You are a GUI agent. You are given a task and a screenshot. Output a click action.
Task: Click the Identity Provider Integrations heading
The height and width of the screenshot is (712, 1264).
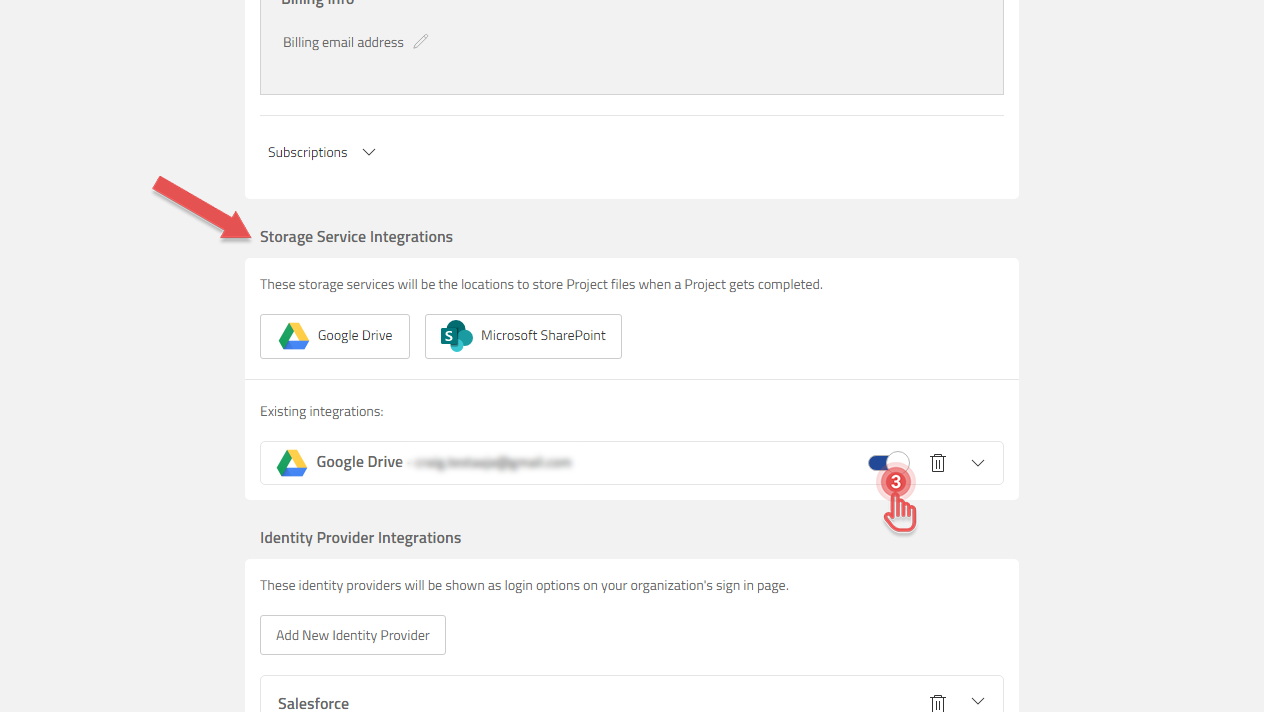360,537
